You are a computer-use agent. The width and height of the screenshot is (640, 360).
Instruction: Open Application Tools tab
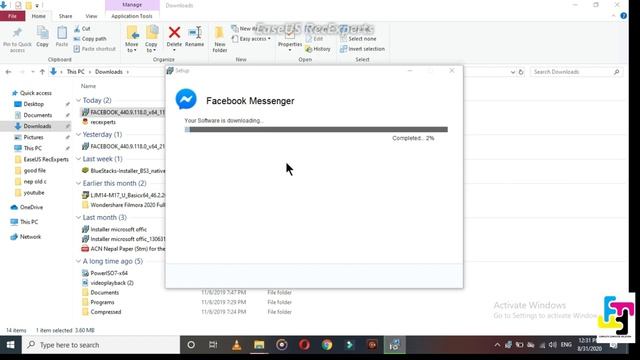point(132,16)
